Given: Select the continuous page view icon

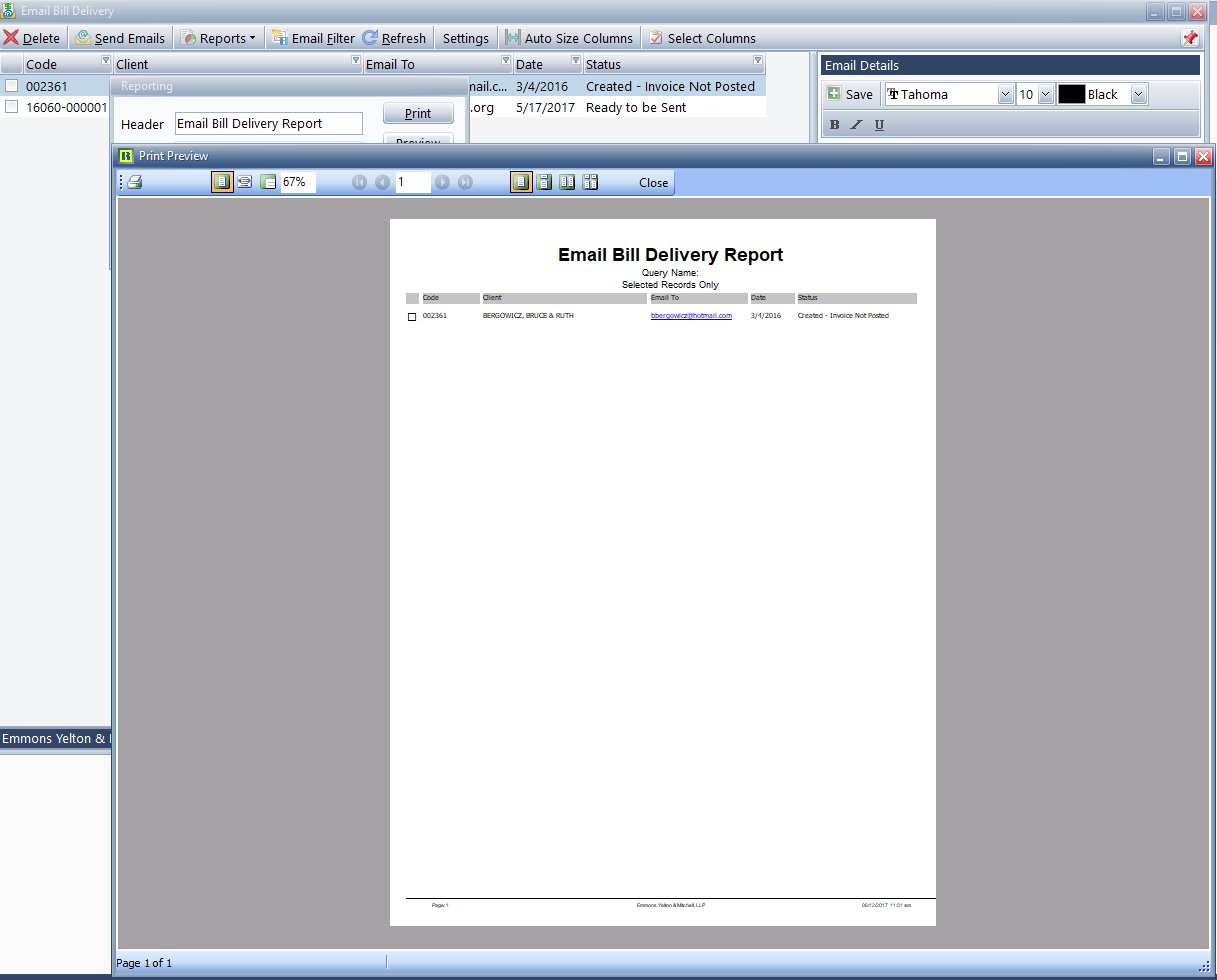Looking at the screenshot, I should pyautogui.click(x=544, y=182).
